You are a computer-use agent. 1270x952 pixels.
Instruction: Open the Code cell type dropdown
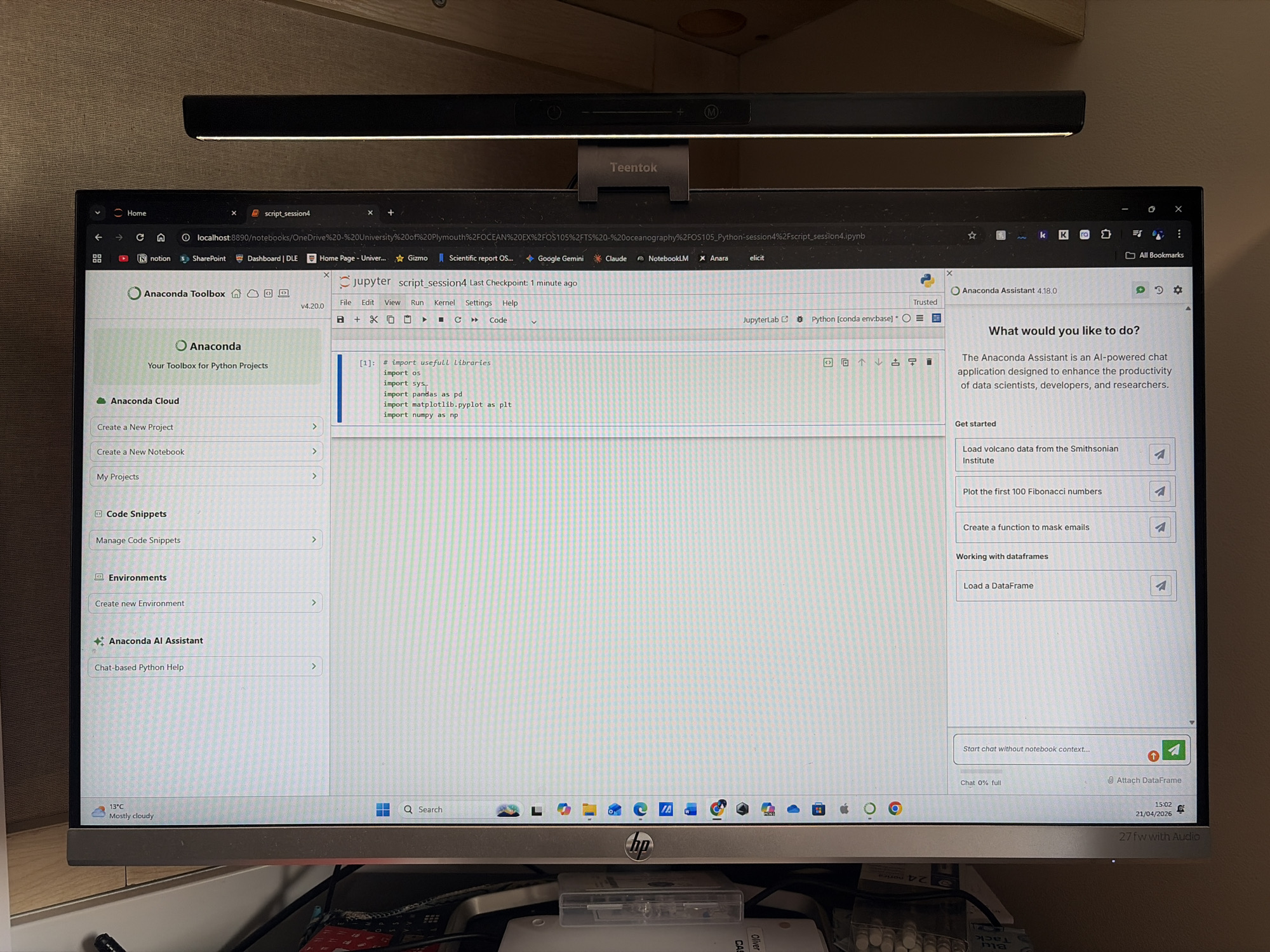point(512,321)
